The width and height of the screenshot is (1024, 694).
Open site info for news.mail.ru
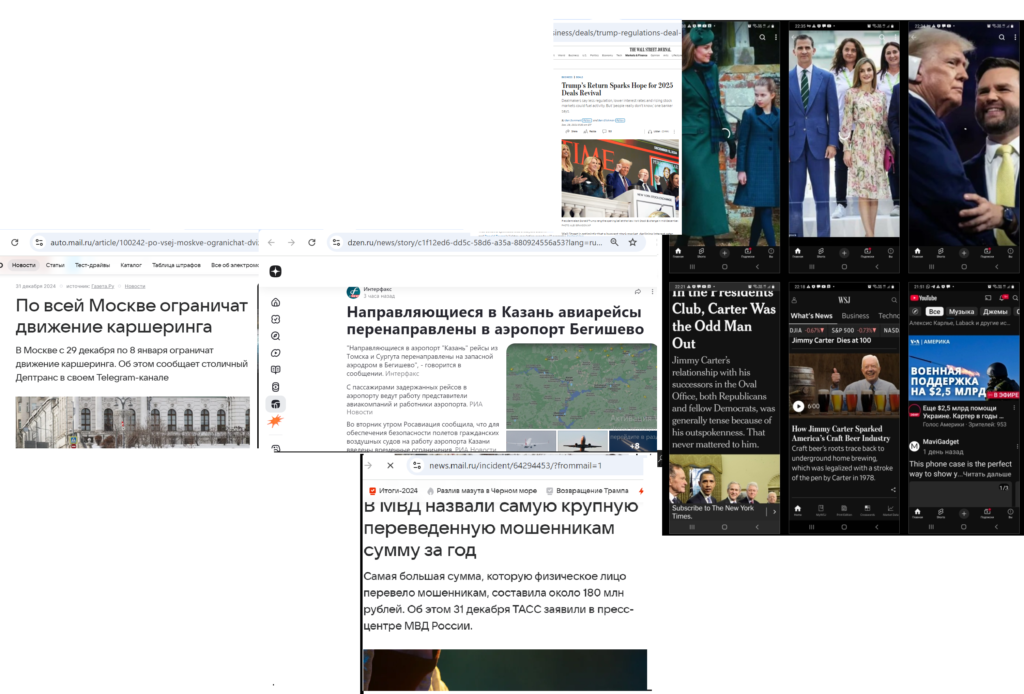(417, 465)
